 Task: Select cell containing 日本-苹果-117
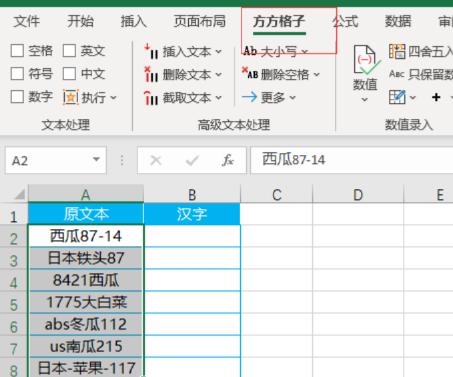coord(86,367)
